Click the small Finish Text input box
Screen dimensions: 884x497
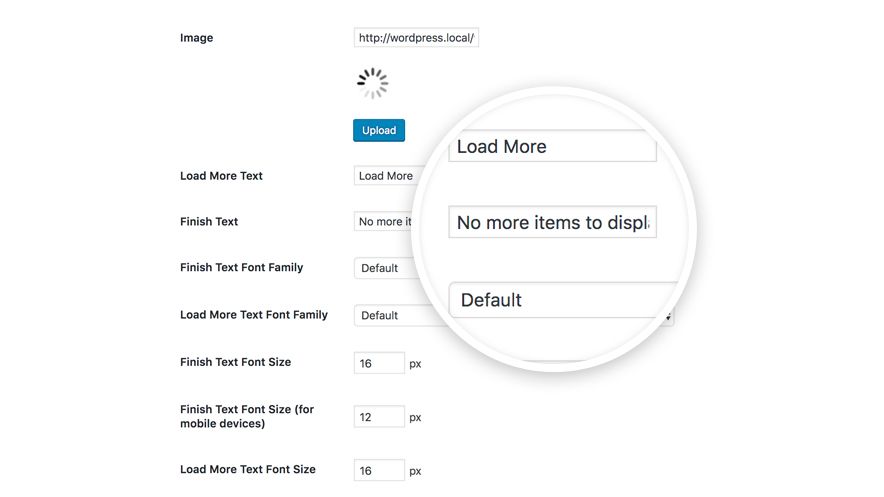point(382,222)
